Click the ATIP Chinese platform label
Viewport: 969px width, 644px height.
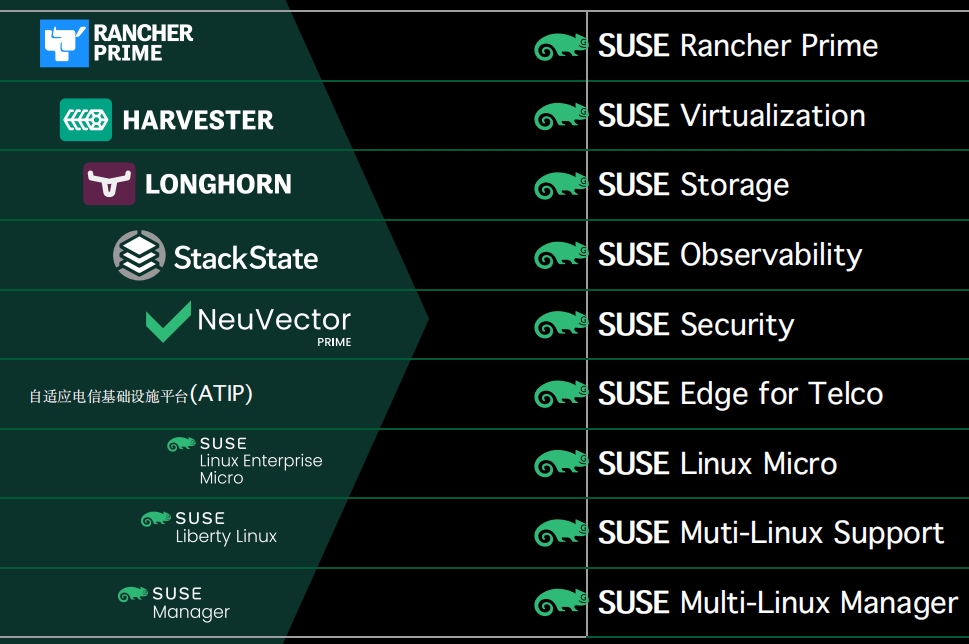(141, 394)
